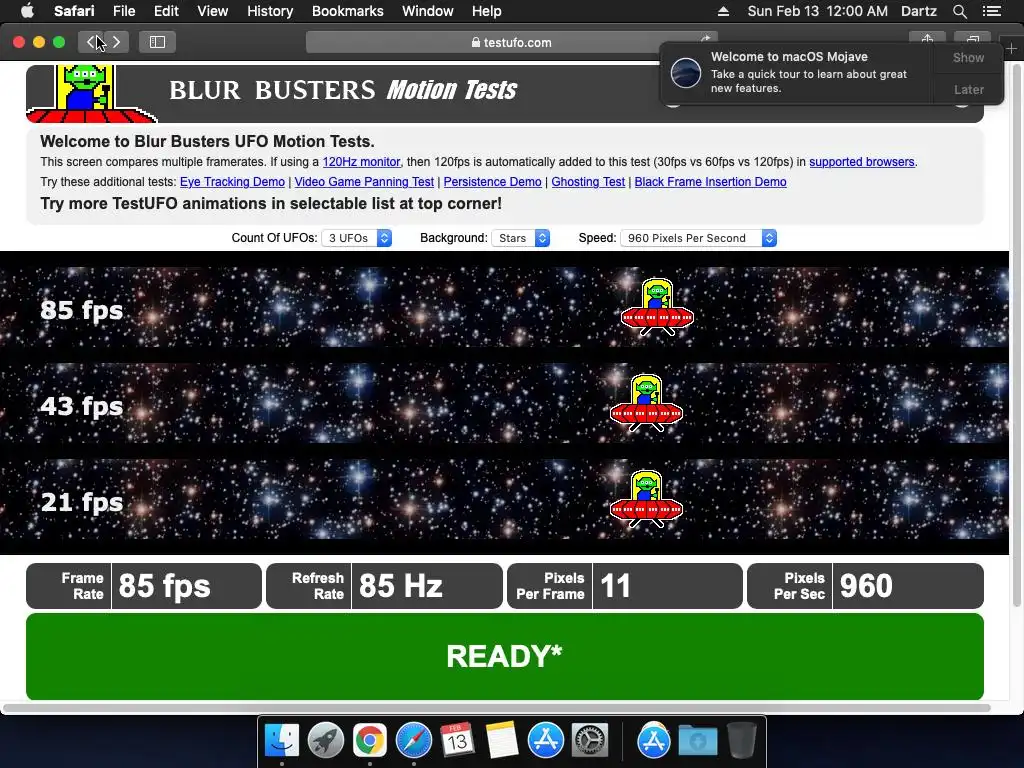The width and height of the screenshot is (1024, 768).
Task: Go back with Safari's back arrow
Action: click(91, 42)
